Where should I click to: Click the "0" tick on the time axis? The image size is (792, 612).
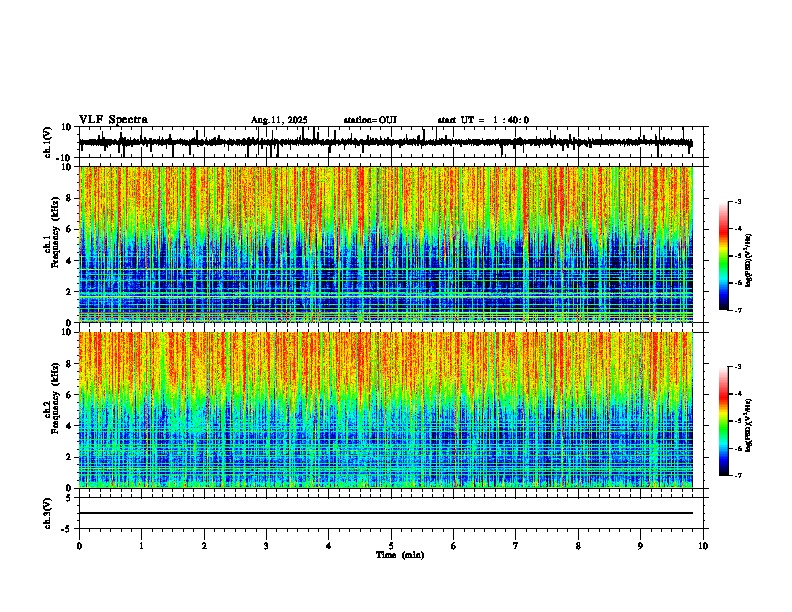click(x=79, y=546)
